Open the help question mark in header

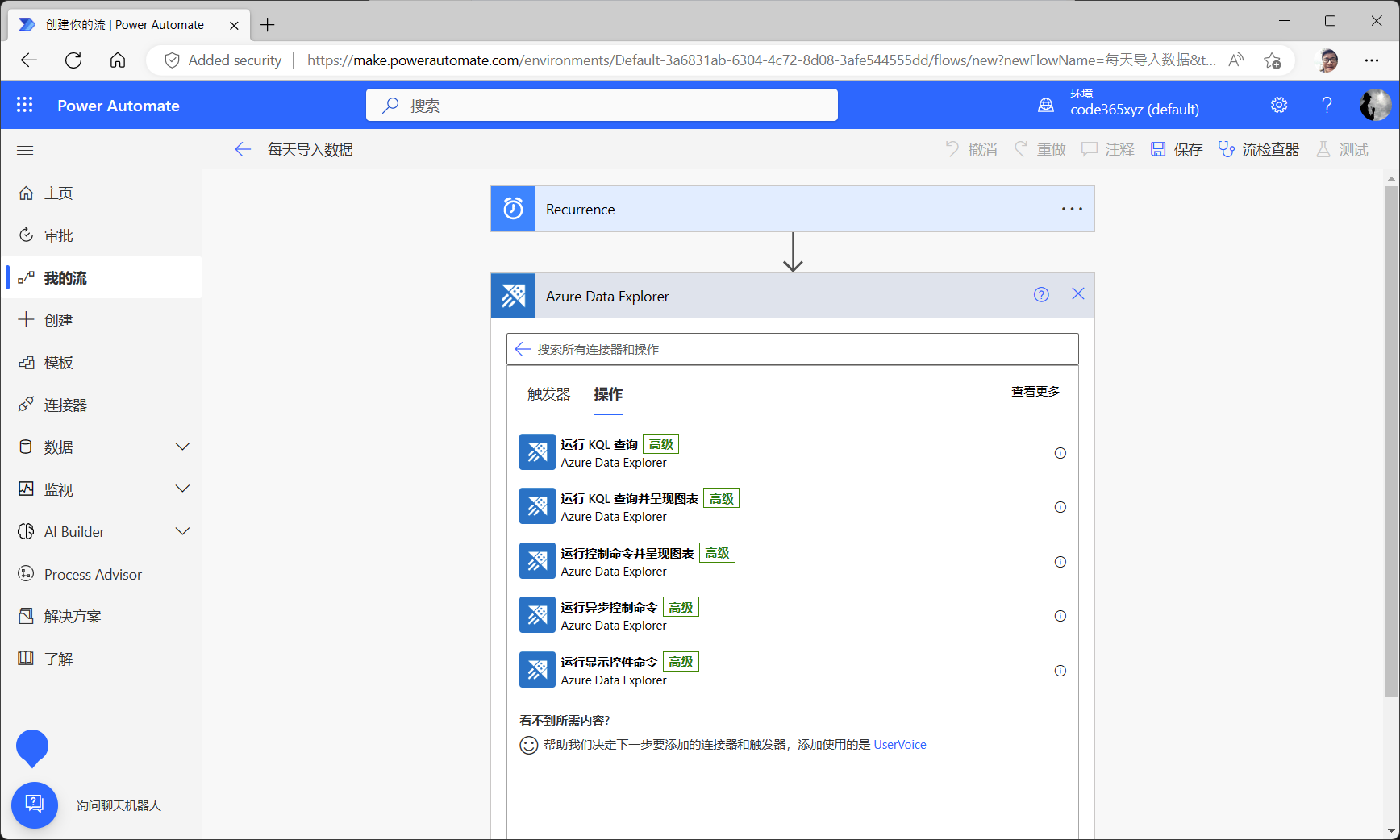1327,105
